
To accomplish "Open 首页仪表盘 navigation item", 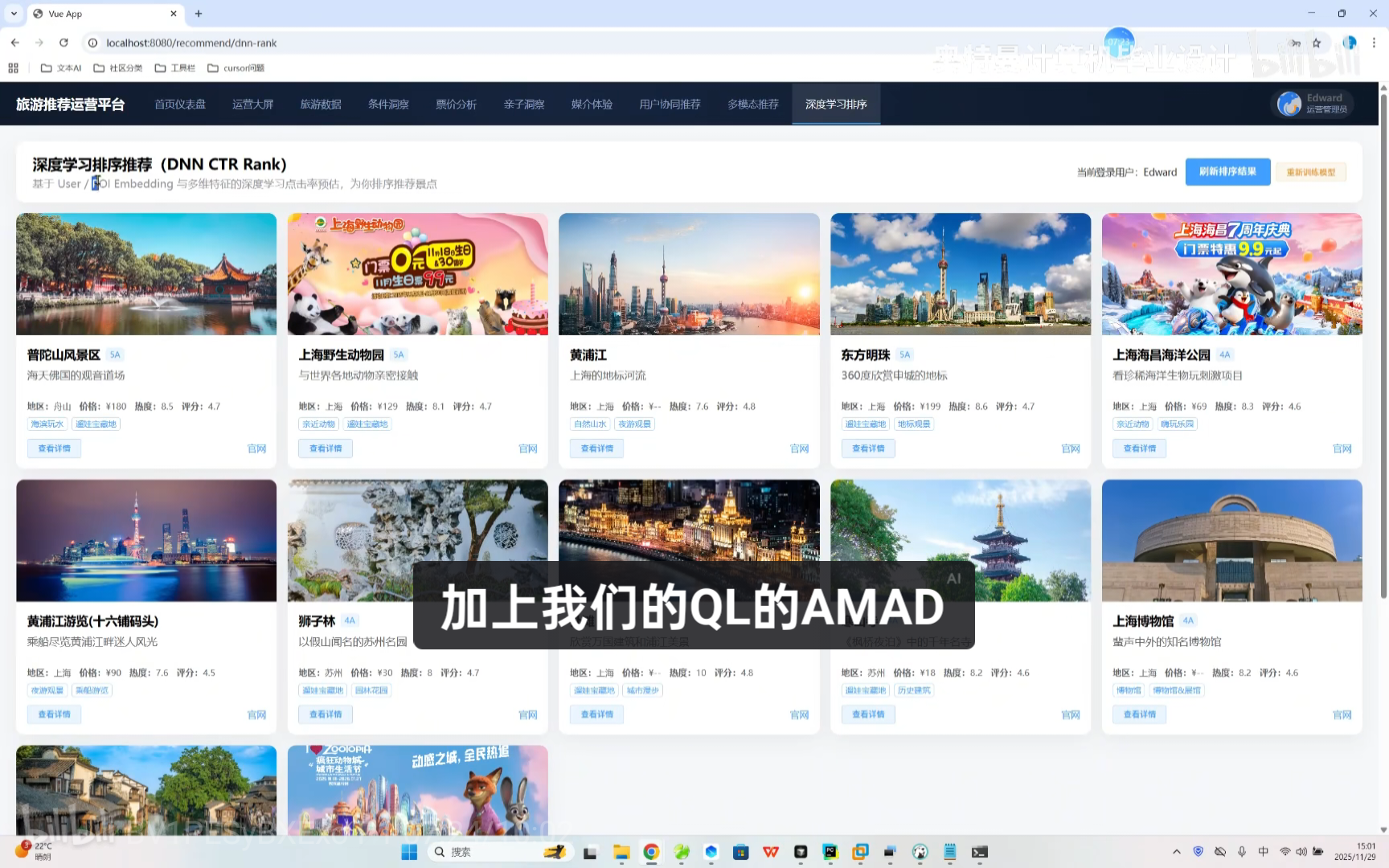I will (x=180, y=104).
